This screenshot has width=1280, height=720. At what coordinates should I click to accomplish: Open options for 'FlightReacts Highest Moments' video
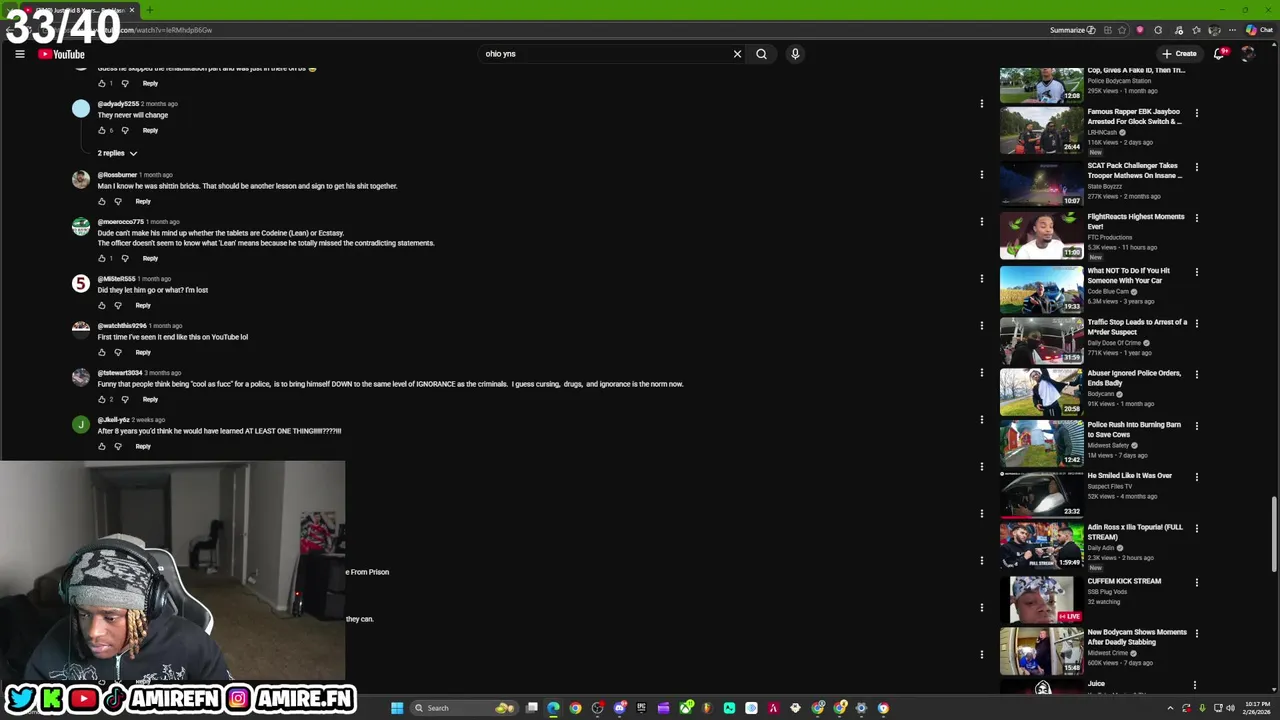pyautogui.click(x=1196, y=218)
